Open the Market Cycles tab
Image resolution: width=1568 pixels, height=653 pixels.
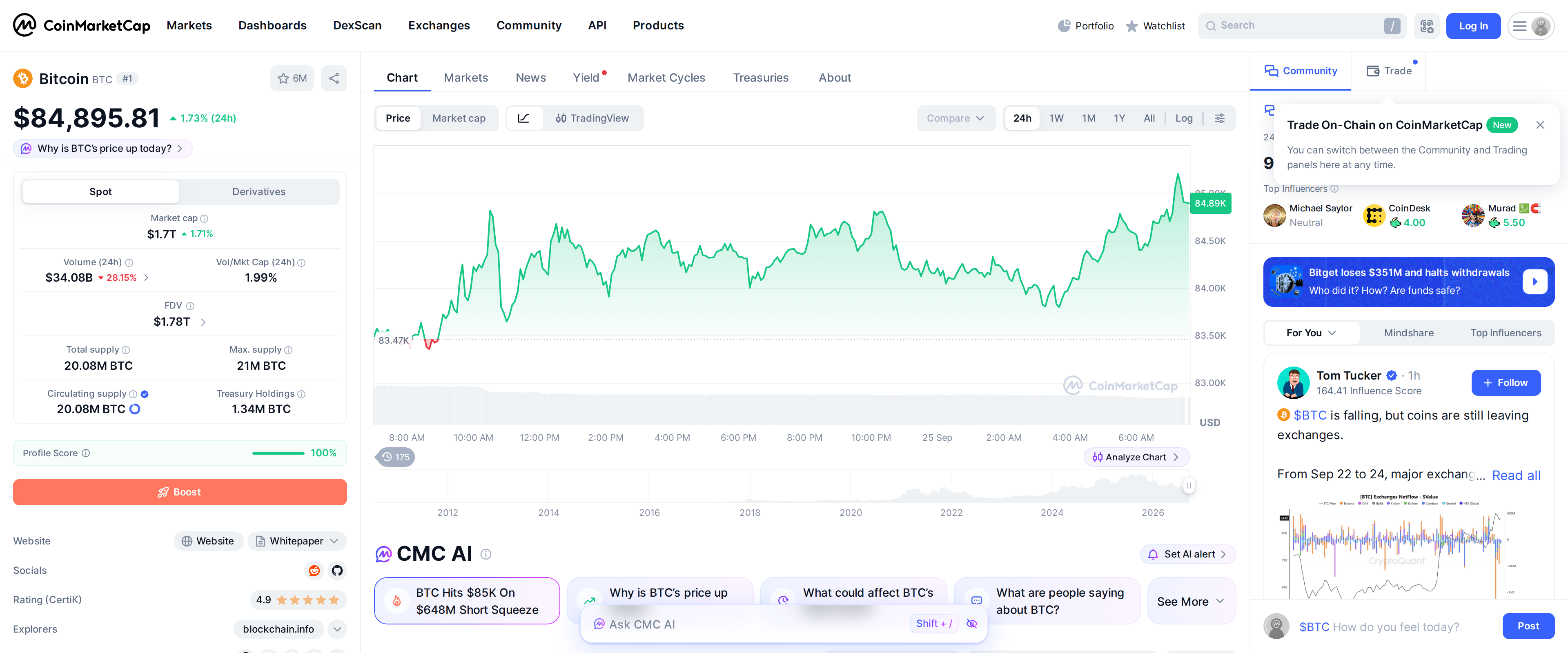tap(666, 77)
